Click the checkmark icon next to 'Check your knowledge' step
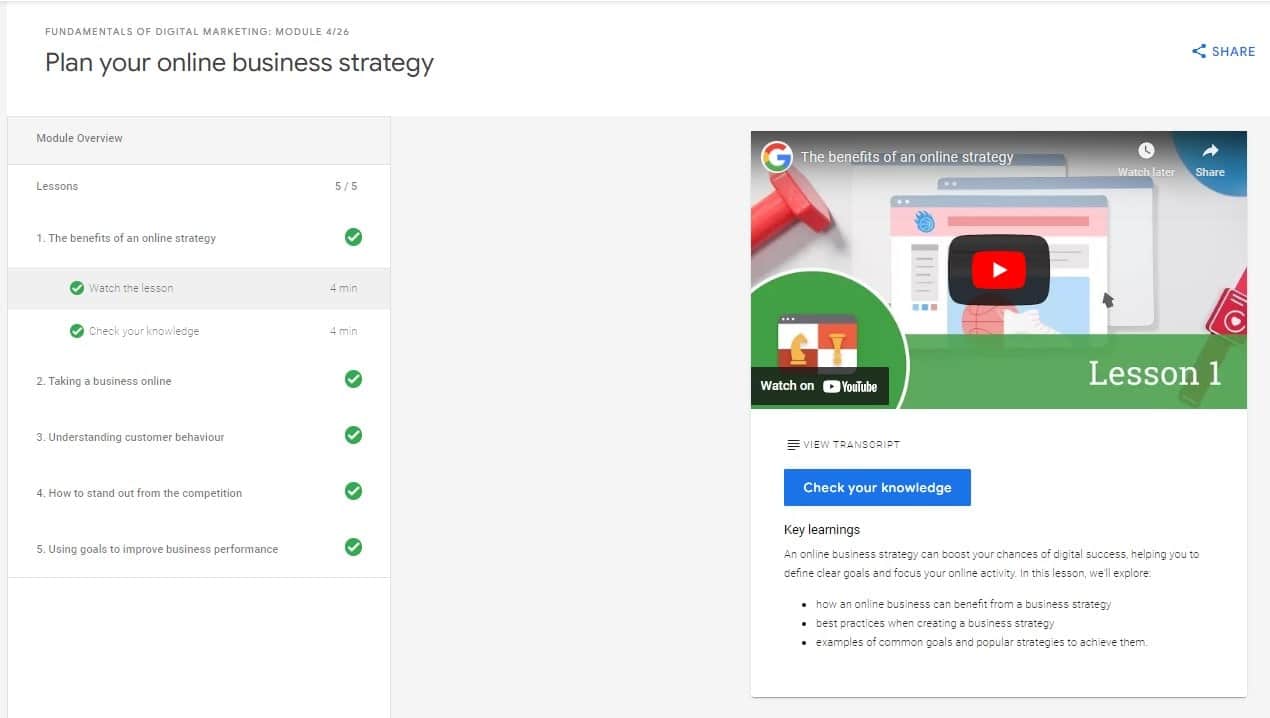 click(x=77, y=330)
